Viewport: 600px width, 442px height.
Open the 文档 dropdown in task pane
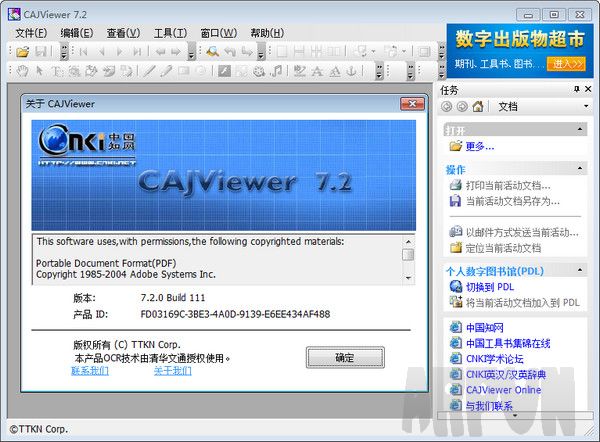[x=586, y=106]
